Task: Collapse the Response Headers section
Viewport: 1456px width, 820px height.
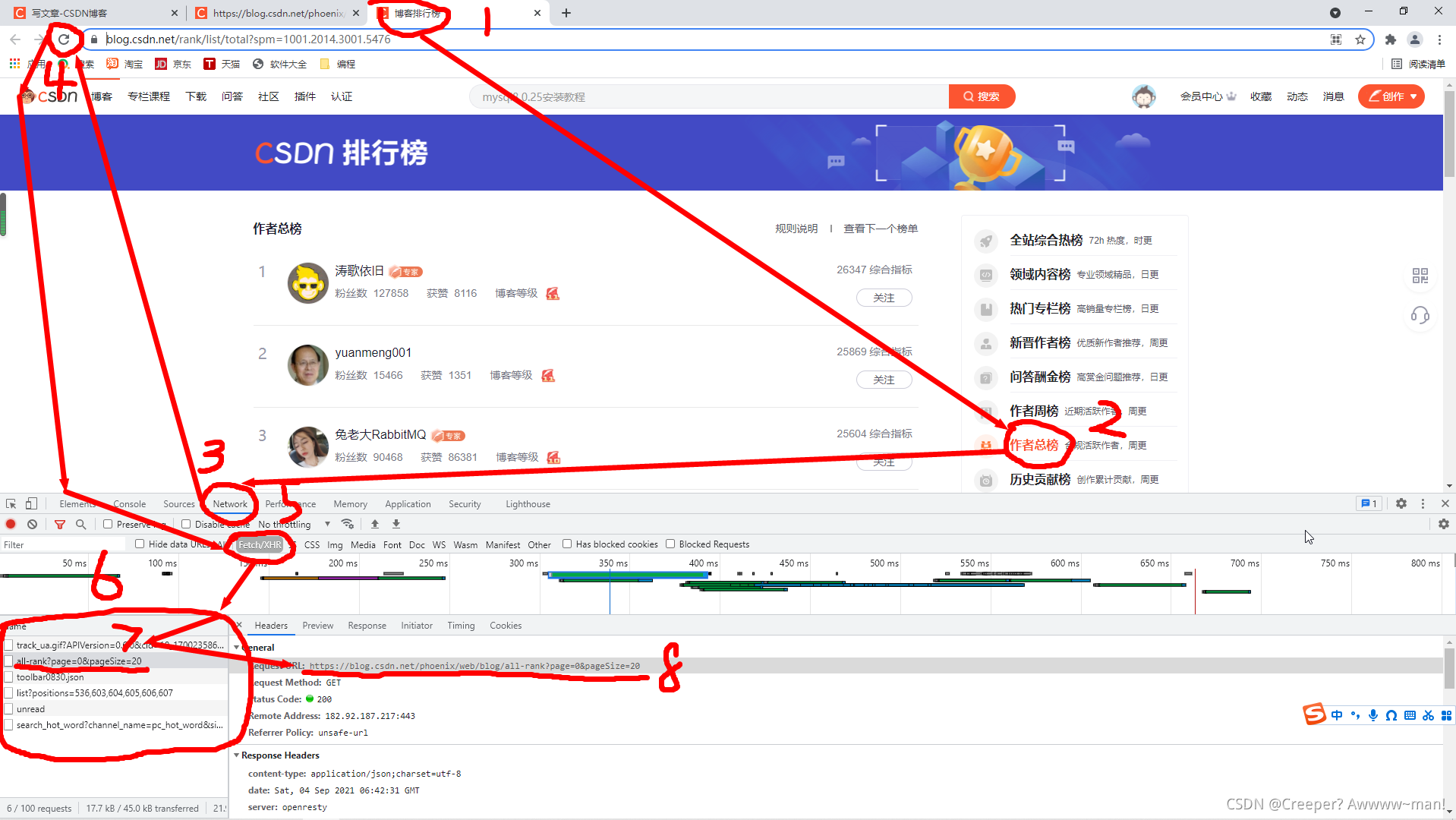Action: click(237, 755)
